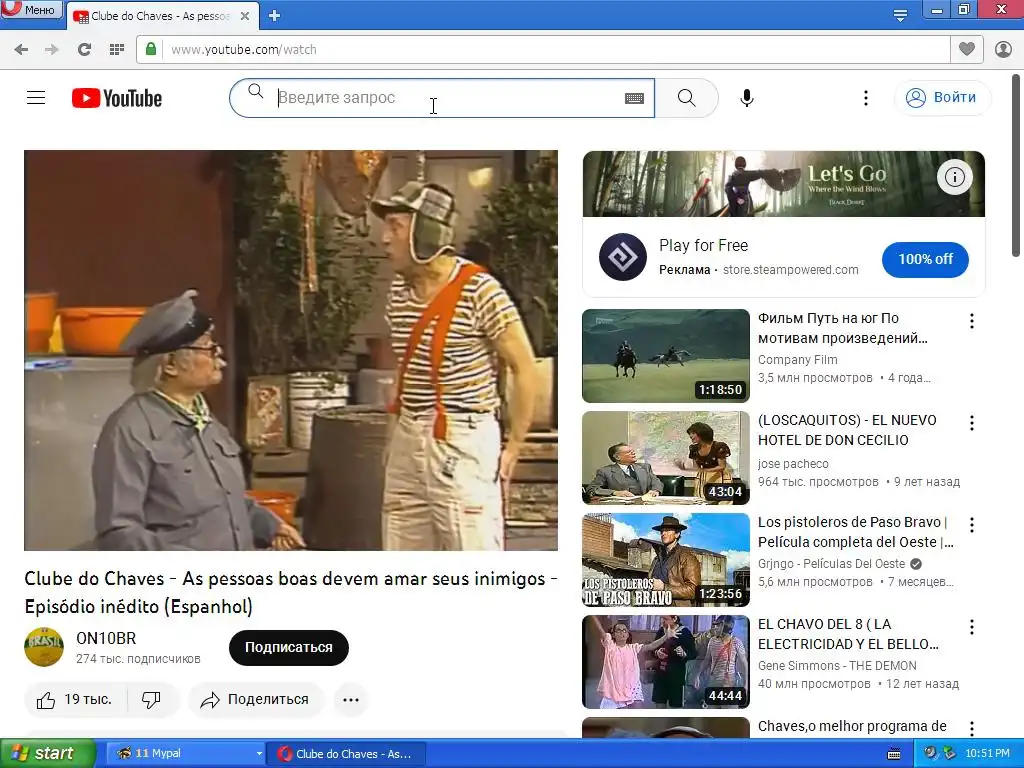Open Opera tab menu icon in title bar
1024x768 pixels.
900,15
